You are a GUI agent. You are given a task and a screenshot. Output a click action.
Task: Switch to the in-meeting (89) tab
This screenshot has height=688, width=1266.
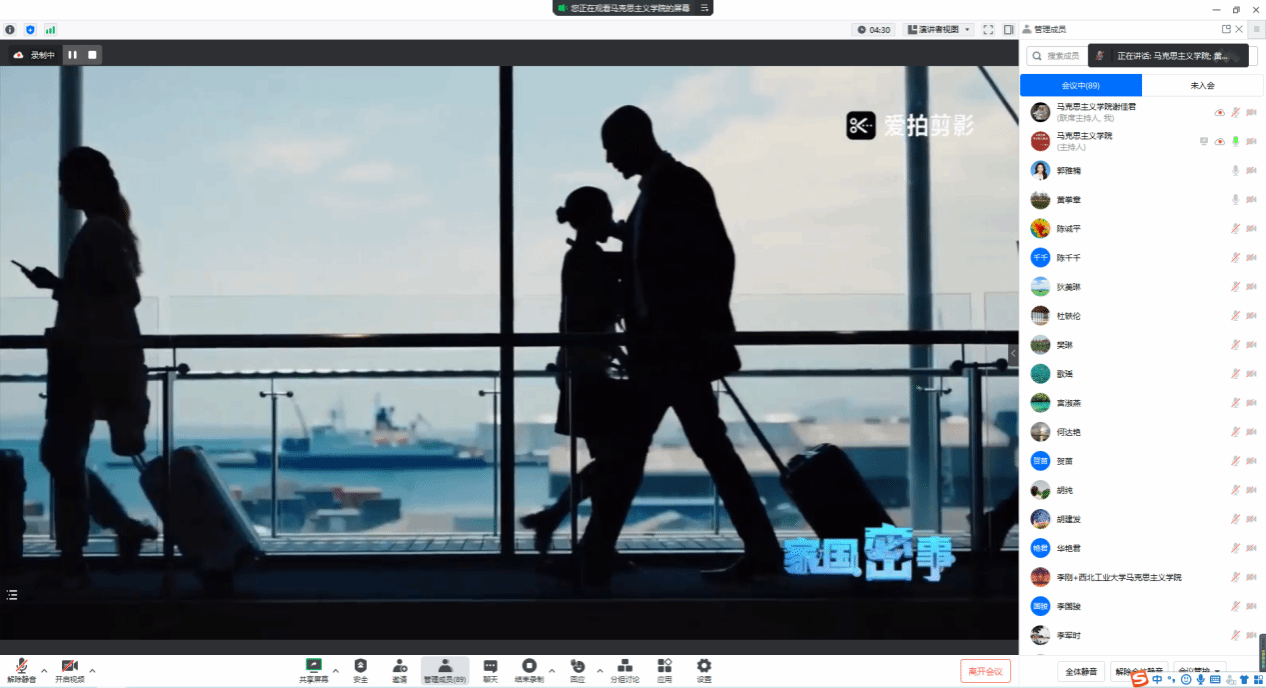click(1080, 86)
